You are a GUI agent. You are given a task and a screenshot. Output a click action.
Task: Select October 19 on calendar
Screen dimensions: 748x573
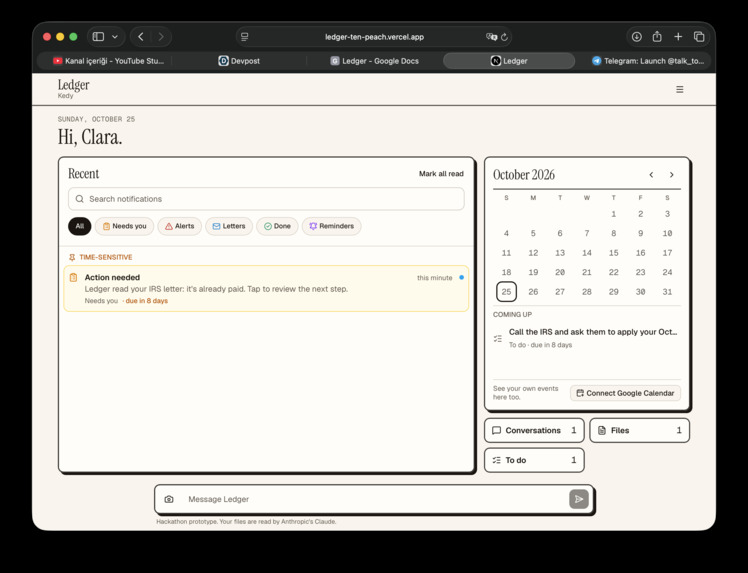tap(533, 272)
